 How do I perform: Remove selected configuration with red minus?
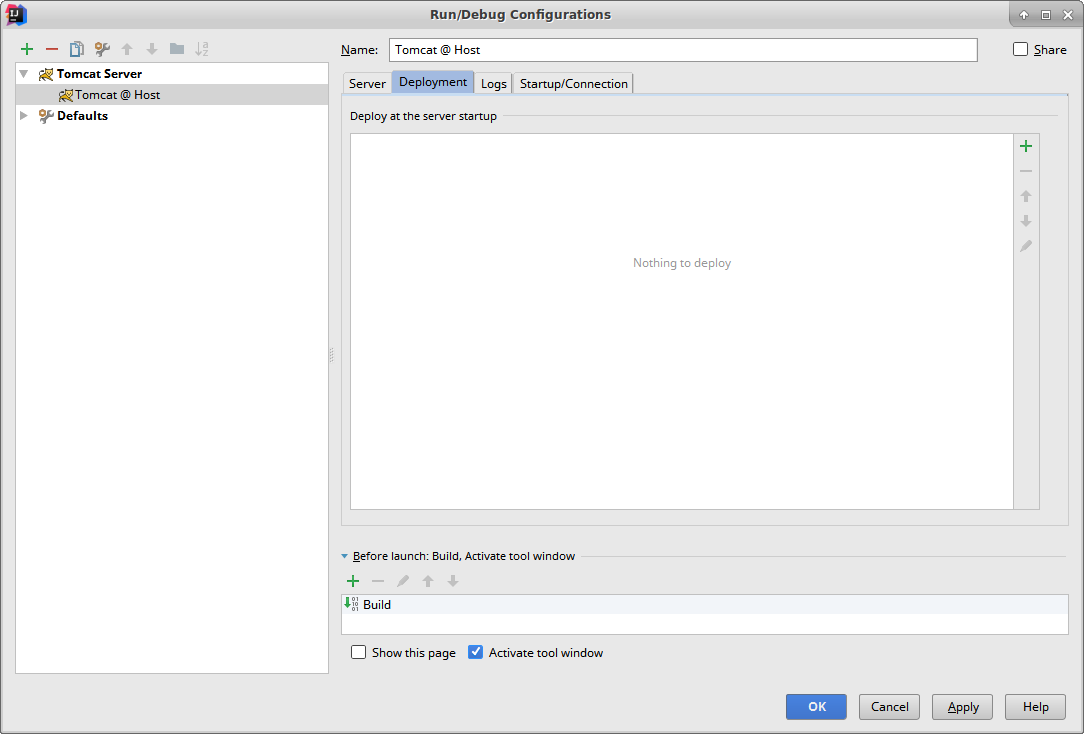coord(52,49)
